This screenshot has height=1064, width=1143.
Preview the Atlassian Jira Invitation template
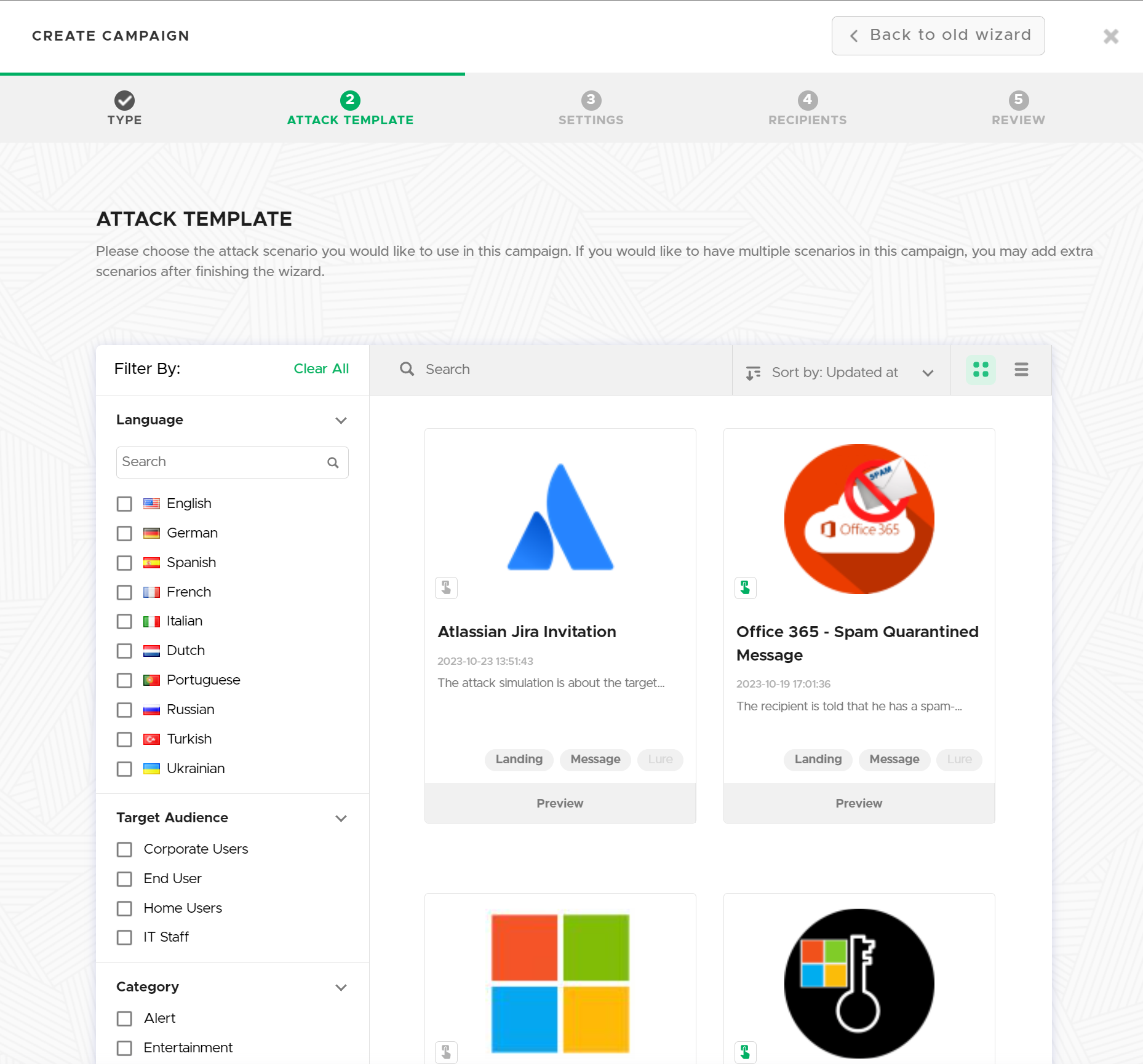[x=560, y=803]
